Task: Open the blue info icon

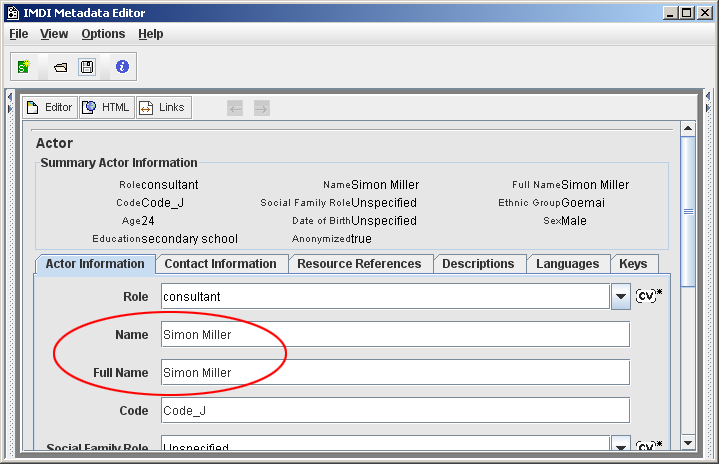Action: click(x=122, y=67)
